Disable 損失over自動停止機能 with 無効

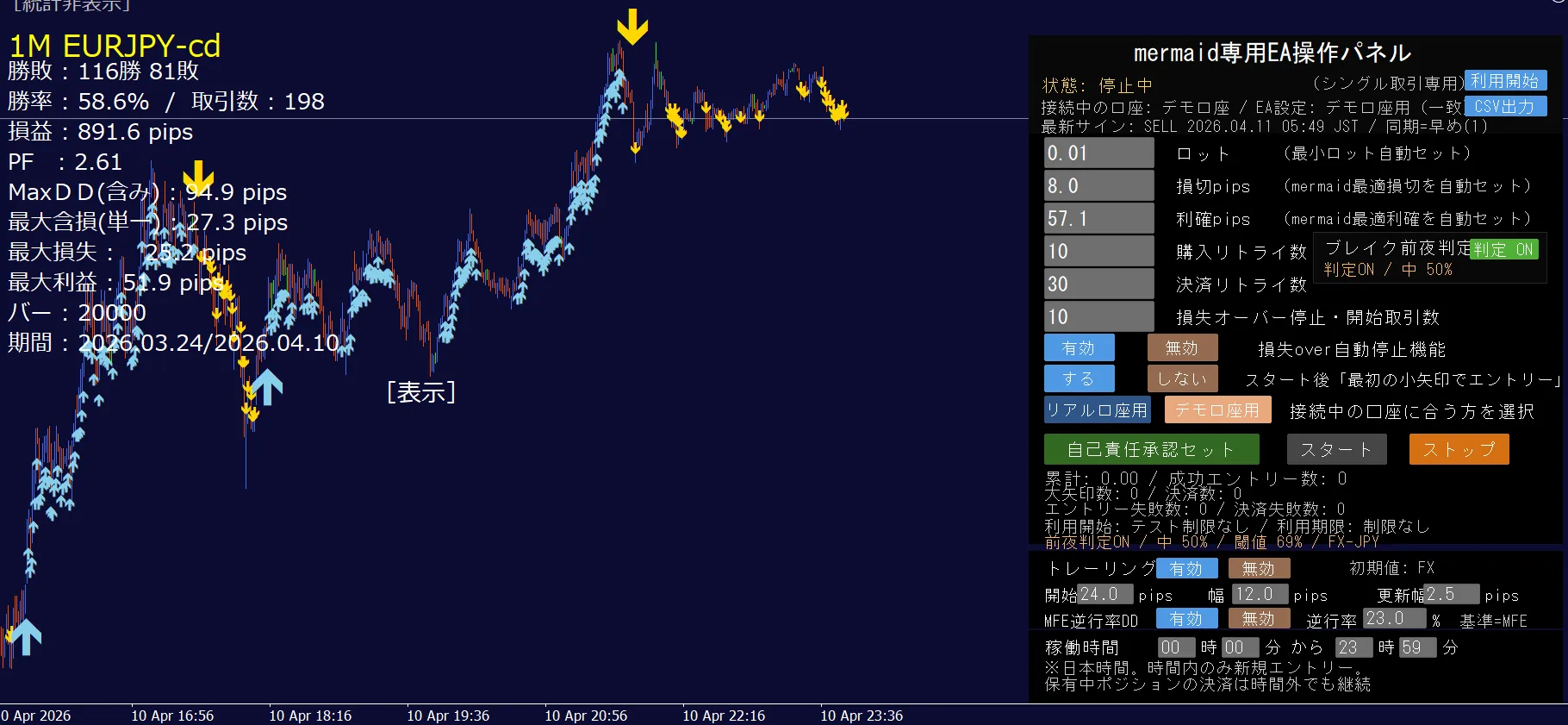click(x=1182, y=347)
